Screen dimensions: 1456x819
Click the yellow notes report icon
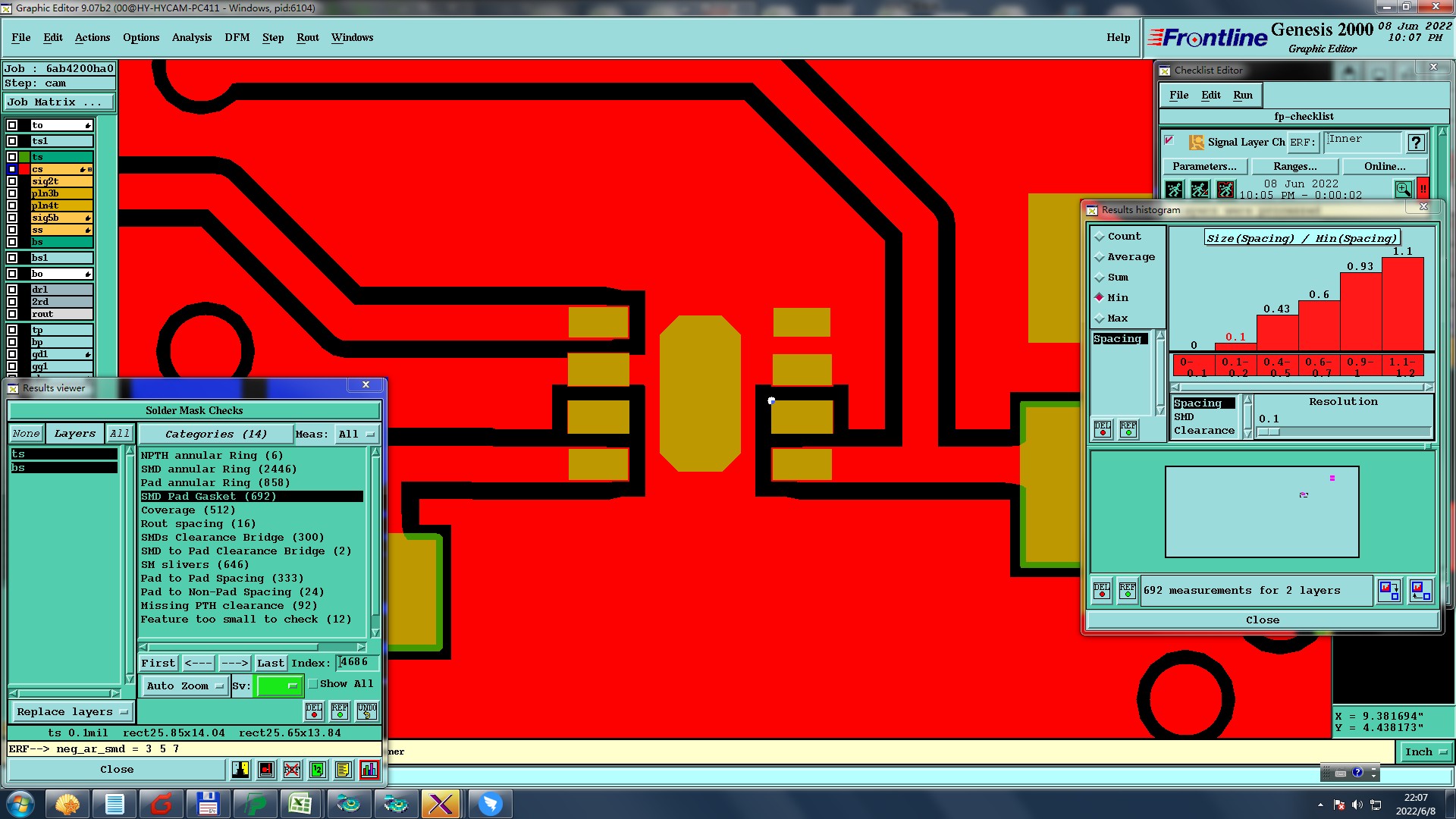pyautogui.click(x=343, y=770)
